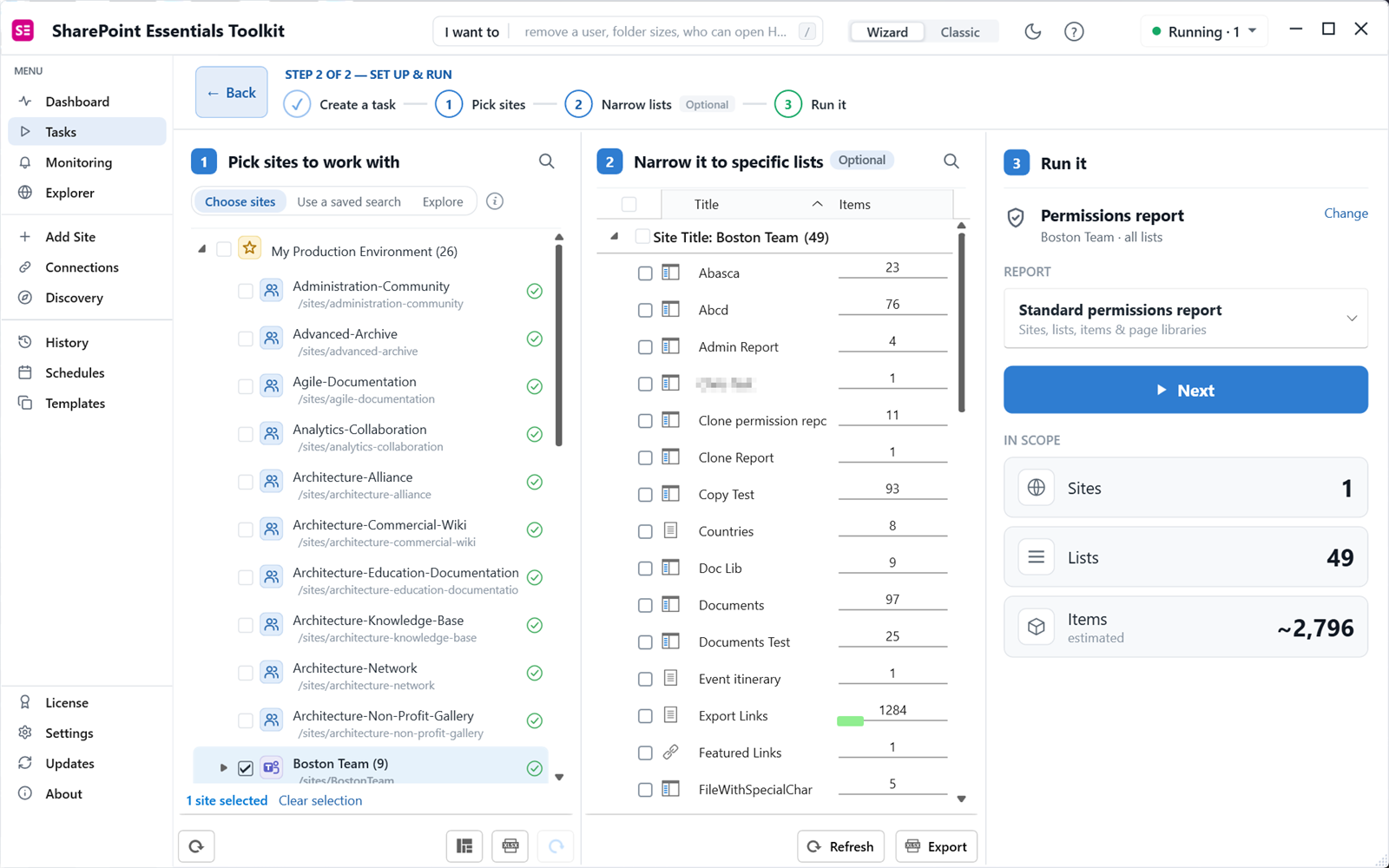Click green status check for Agile-Documentation
The image size is (1389, 868).
(535, 386)
